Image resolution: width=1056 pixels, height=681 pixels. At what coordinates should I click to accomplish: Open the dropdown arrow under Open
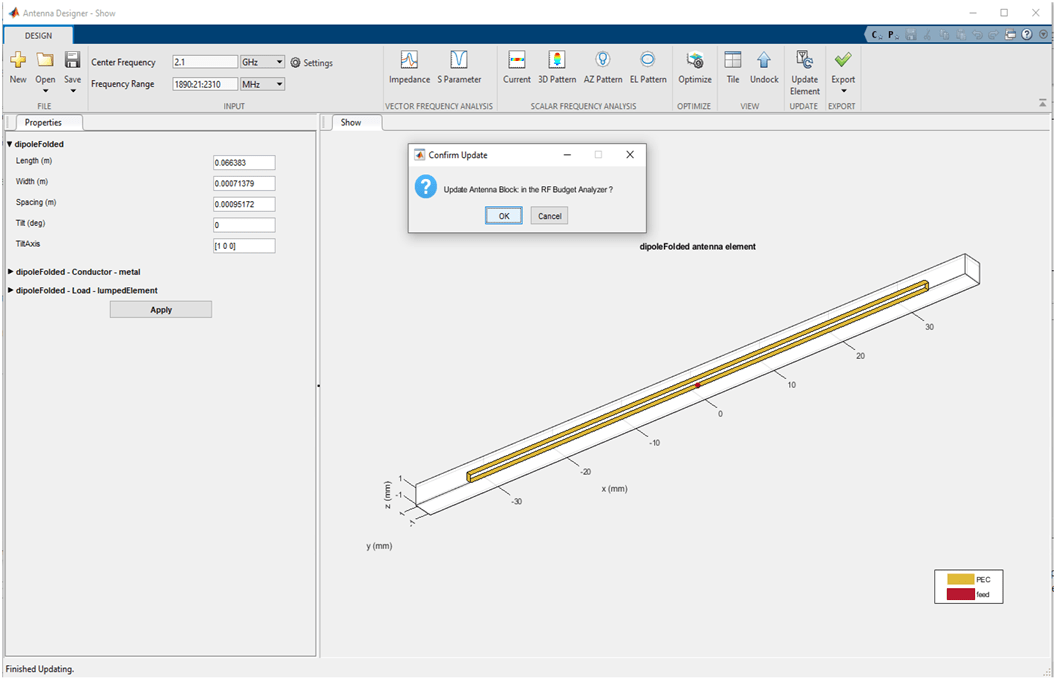tap(45, 91)
